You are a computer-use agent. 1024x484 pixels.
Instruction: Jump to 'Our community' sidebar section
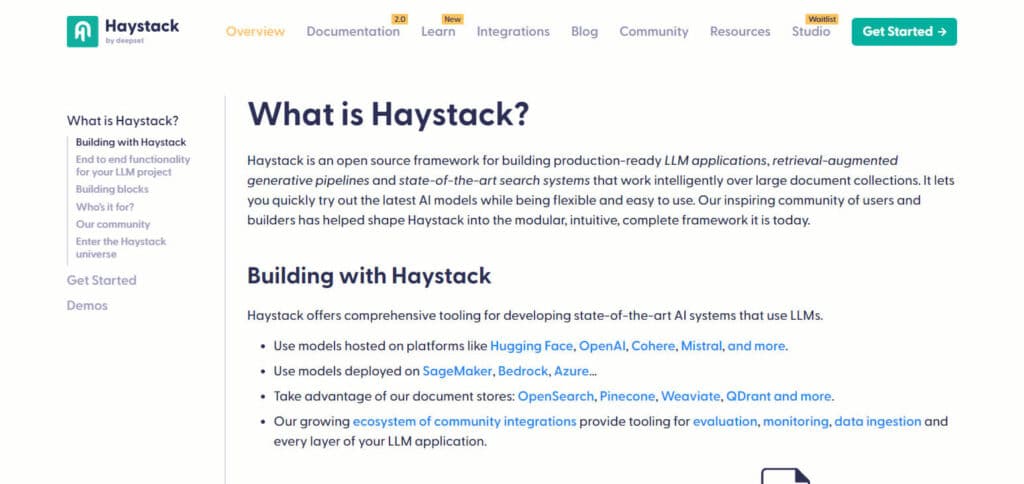(x=113, y=224)
